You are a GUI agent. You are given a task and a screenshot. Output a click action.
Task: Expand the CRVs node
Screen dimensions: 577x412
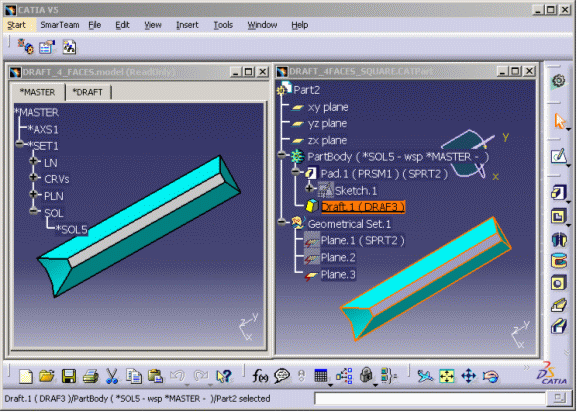coord(34,177)
